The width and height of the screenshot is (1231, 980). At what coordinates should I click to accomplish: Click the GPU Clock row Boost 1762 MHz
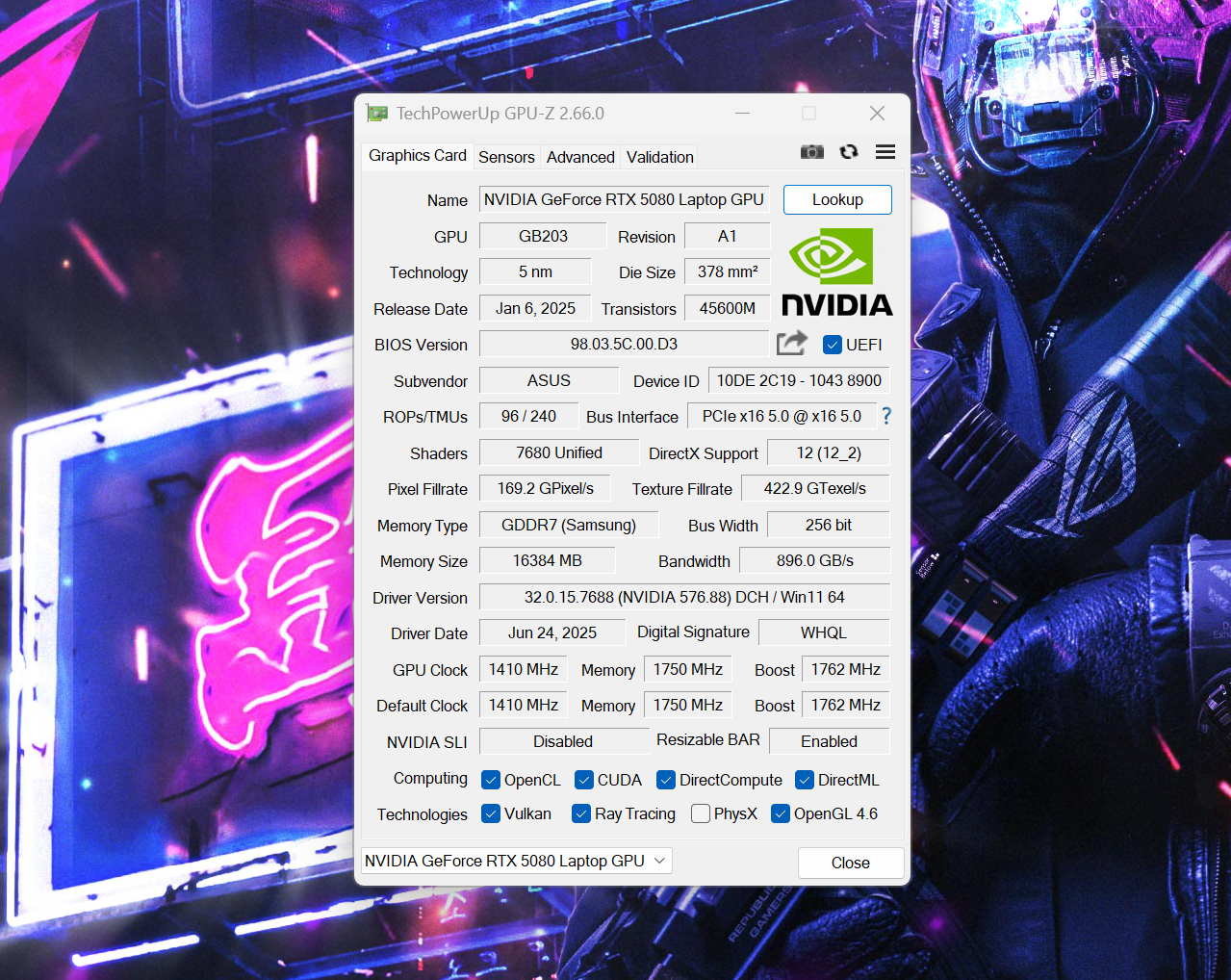pos(846,669)
